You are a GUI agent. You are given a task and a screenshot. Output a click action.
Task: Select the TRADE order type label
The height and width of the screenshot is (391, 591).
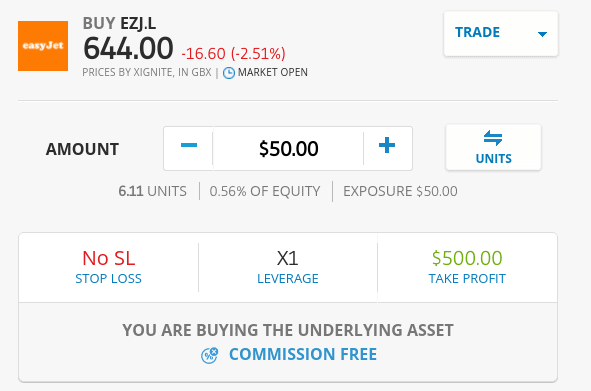coord(477,32)
